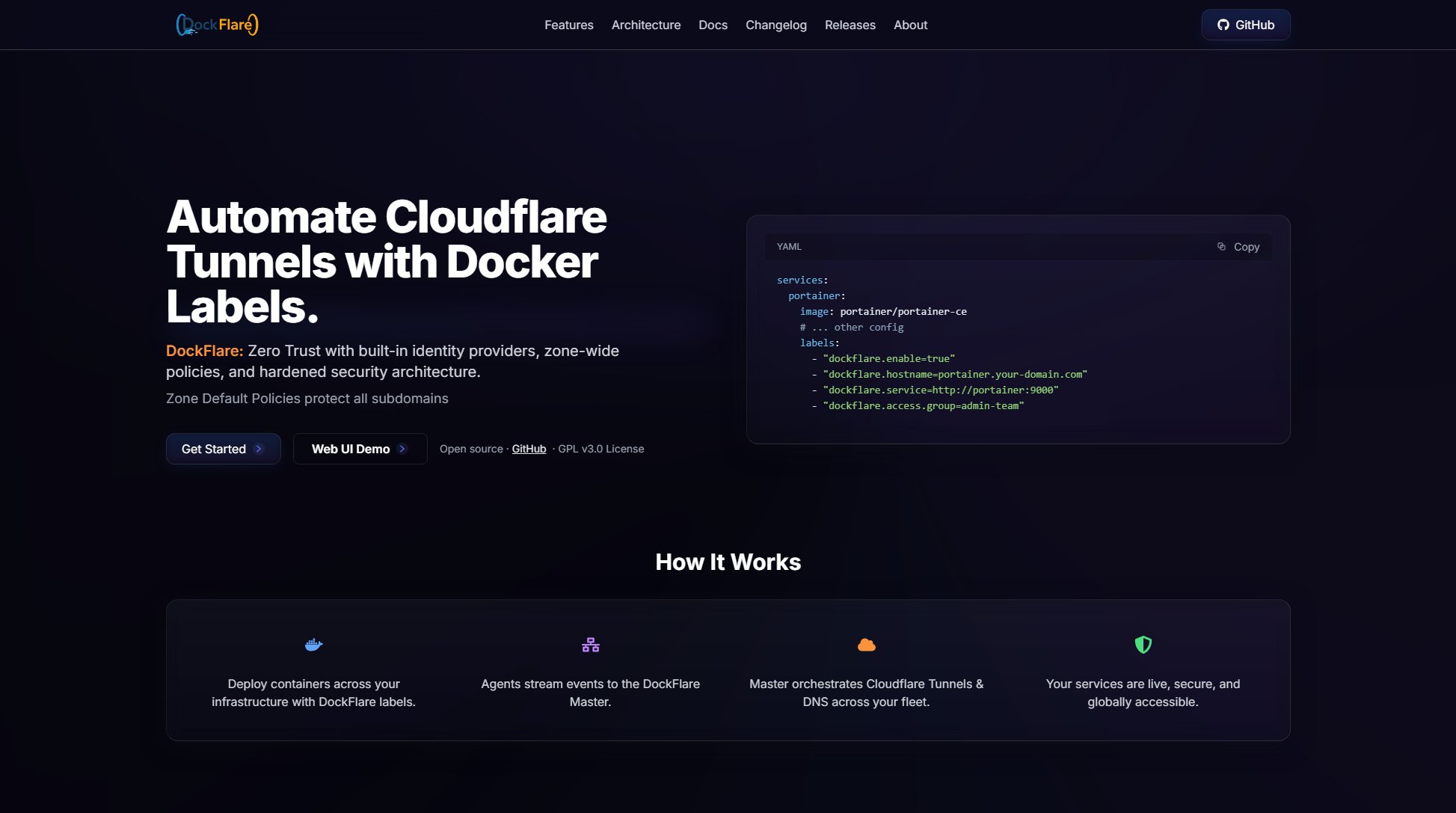Copy the YAML configuration snippet
This screenshot has height=813, width=1456.
click(x=1238, y=246)
